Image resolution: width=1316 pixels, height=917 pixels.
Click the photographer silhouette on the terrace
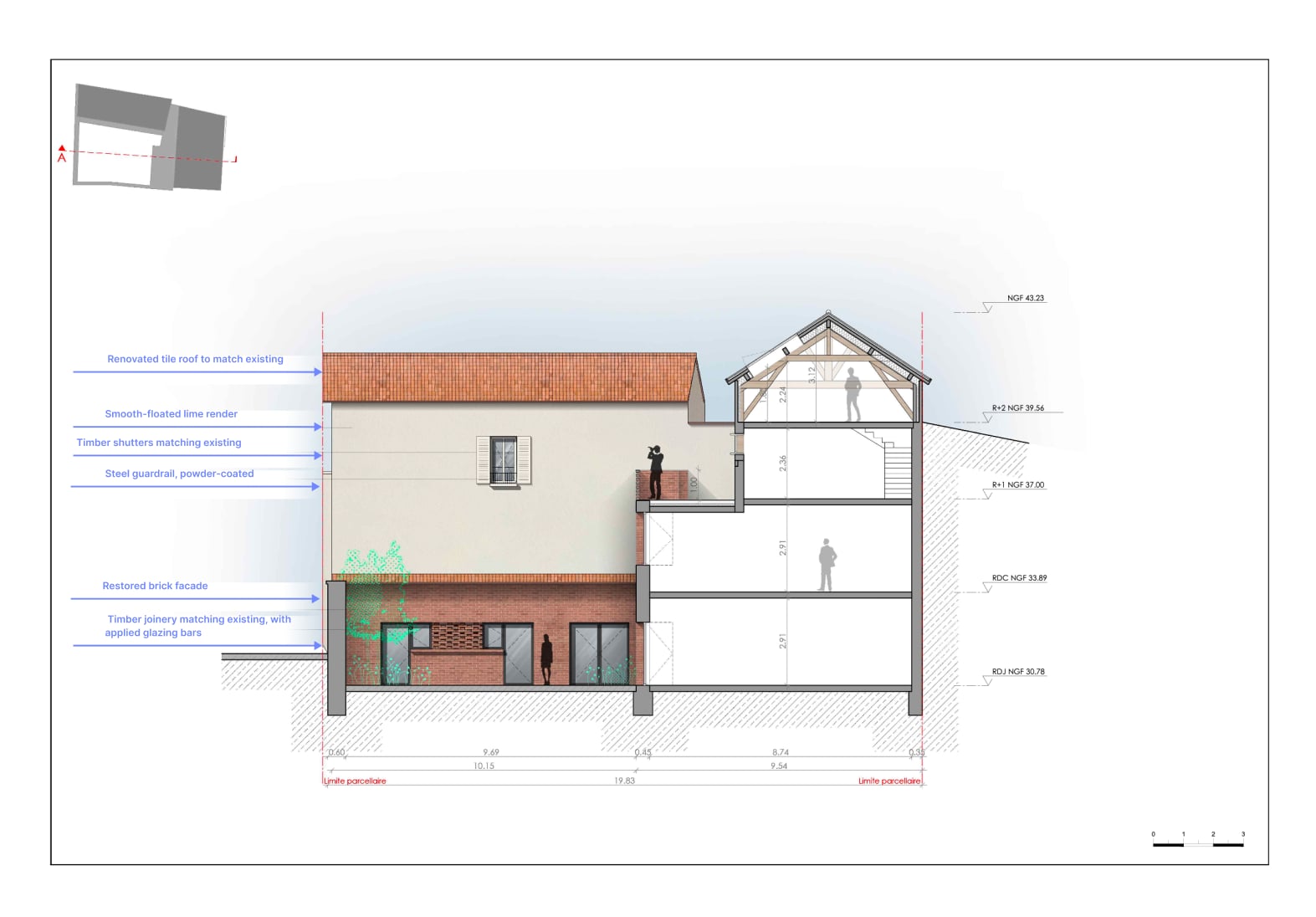655,473
